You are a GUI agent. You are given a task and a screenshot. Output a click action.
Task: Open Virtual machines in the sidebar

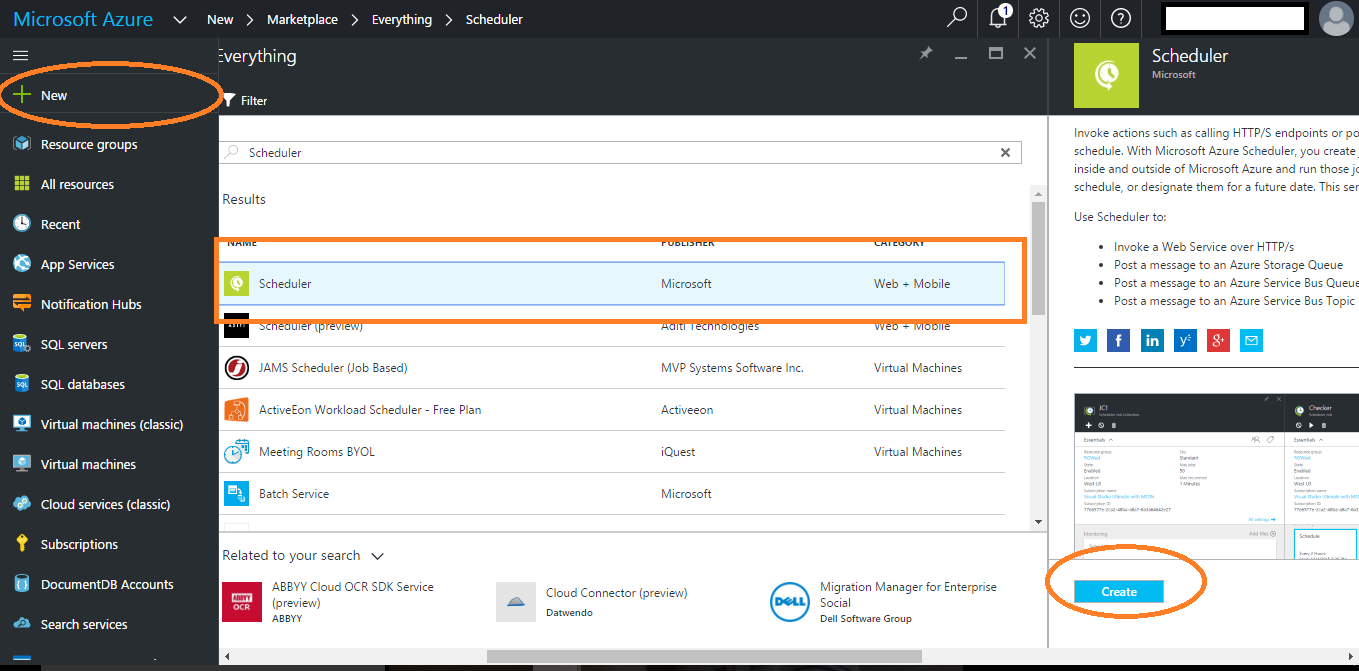coord(84,463)
